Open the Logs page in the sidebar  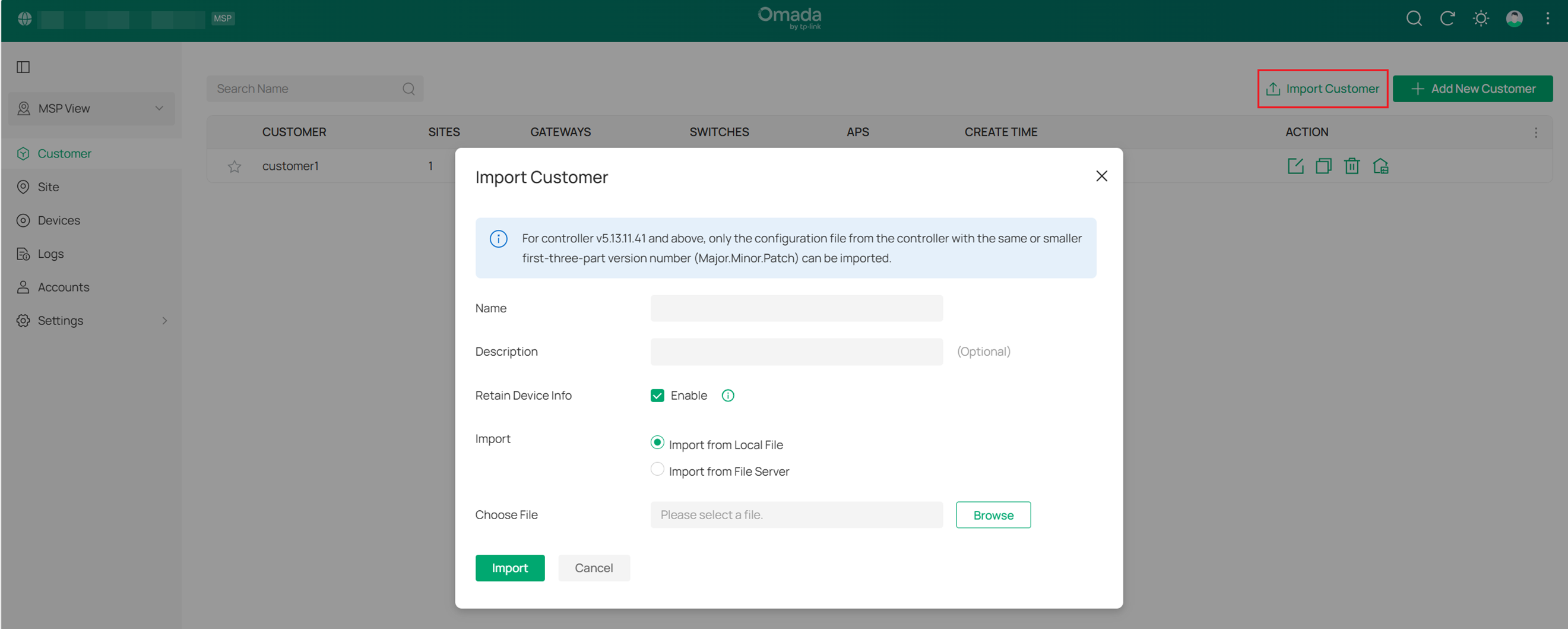point(50,253)
